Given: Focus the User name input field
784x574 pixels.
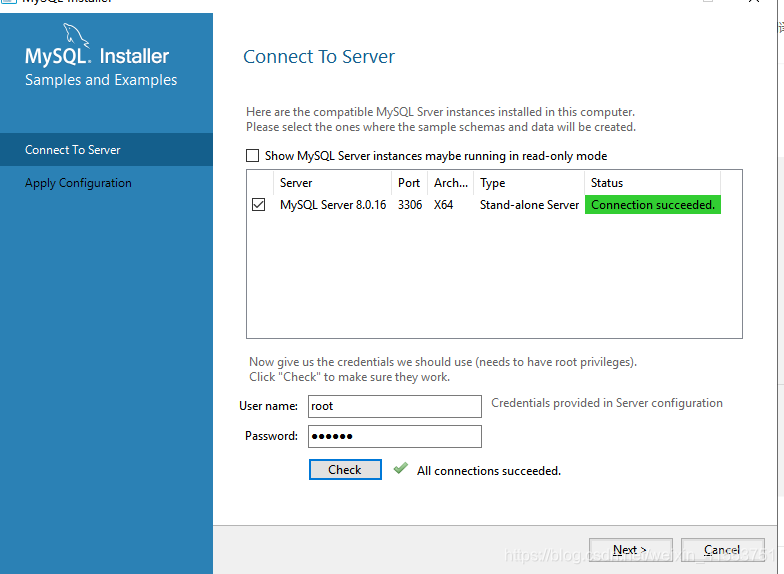Looking at the screenshot, I should [x=395, y=406].
